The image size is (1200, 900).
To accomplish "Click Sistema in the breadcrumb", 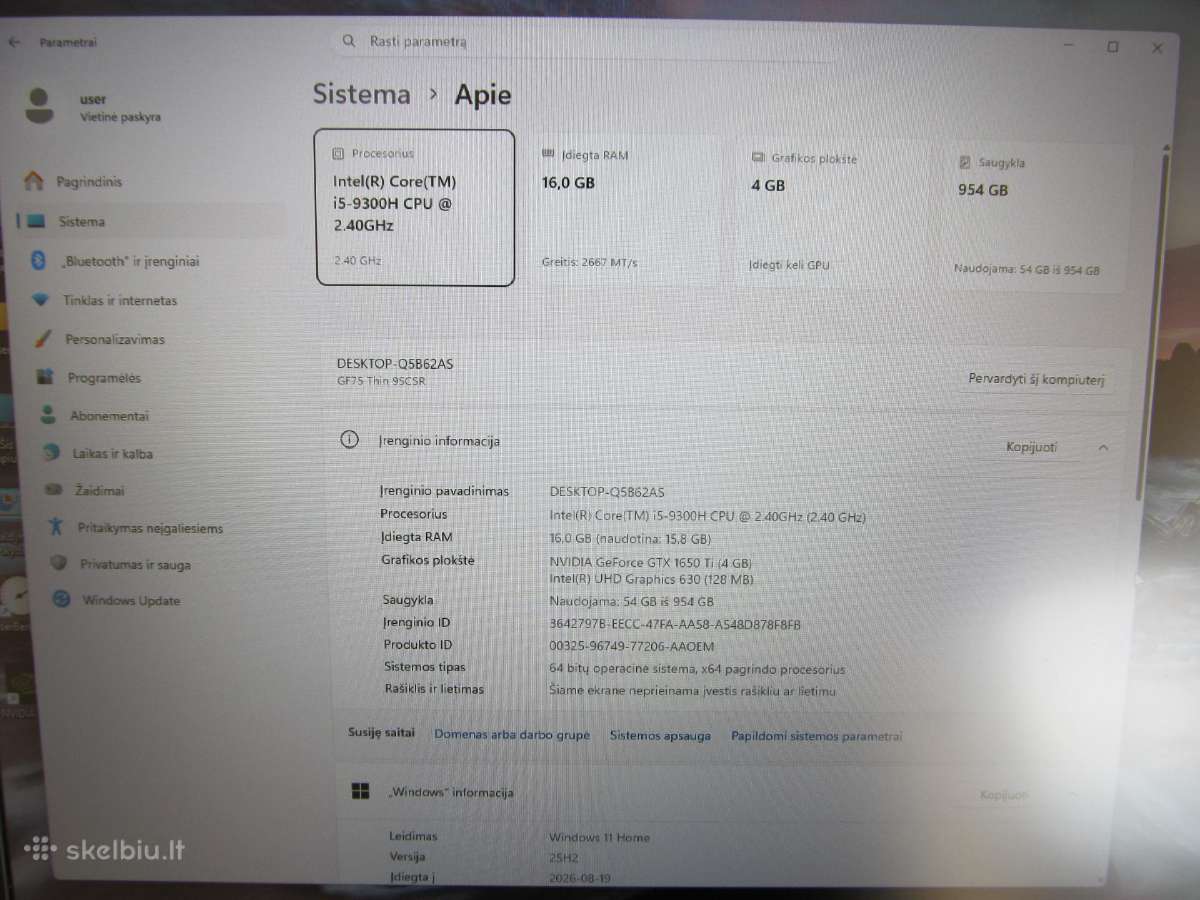I will click(x=362, y=94).
